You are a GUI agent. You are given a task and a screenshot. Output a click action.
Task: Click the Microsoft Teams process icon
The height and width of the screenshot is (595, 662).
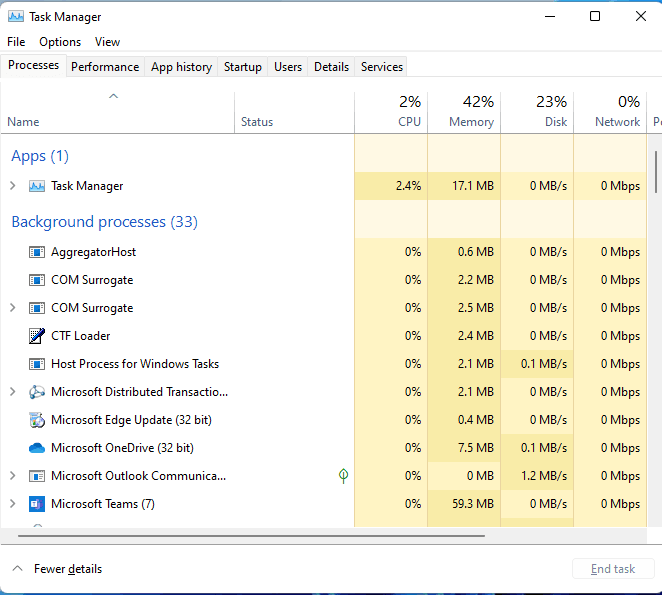[x=37, y=504]
